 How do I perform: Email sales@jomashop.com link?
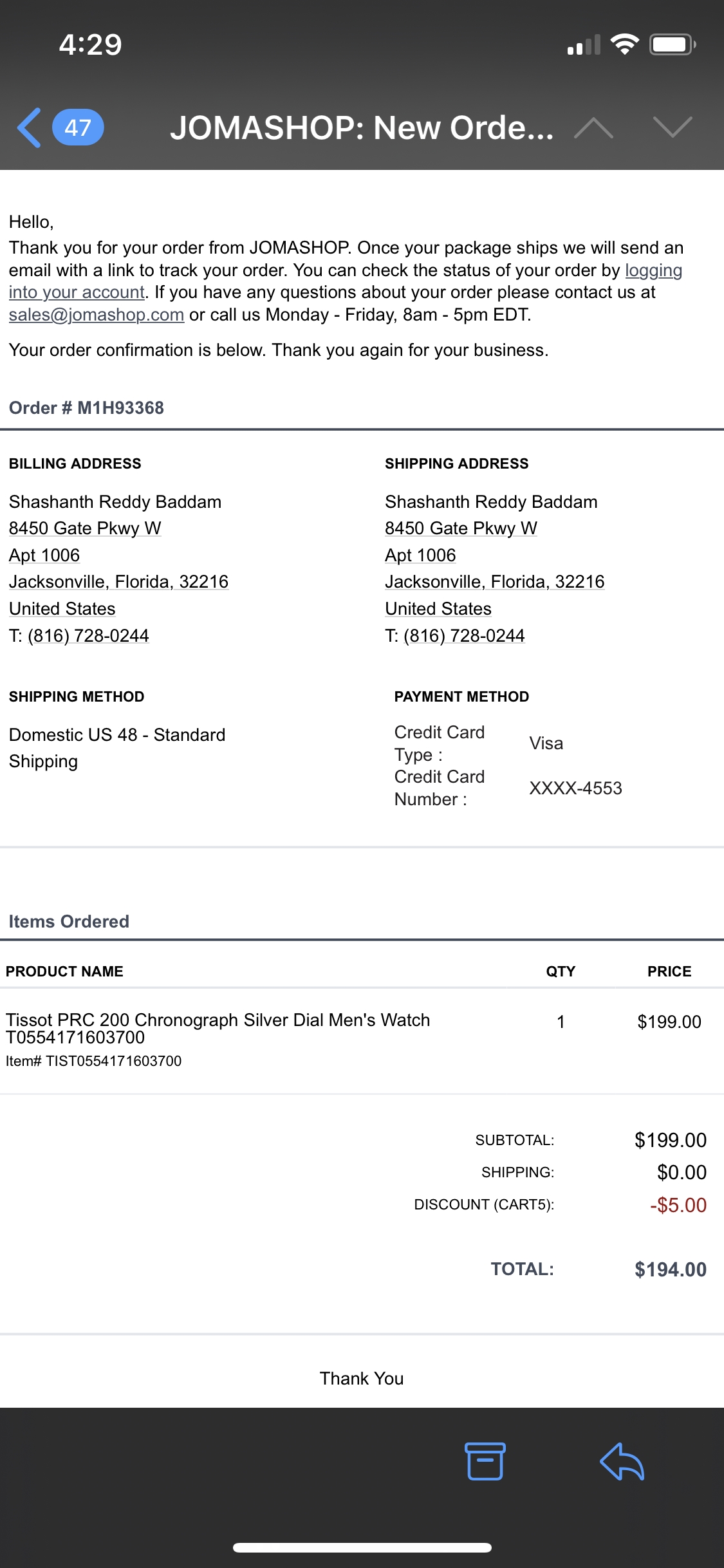pos(97,315)
